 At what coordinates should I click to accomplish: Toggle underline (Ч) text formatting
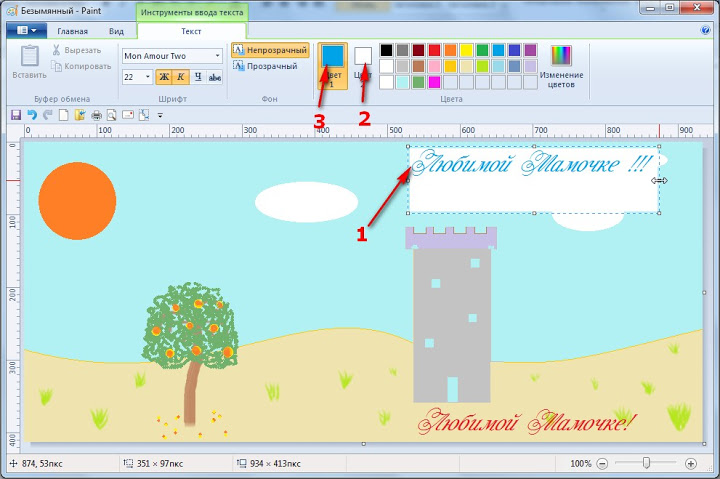(x=198, y=77)
